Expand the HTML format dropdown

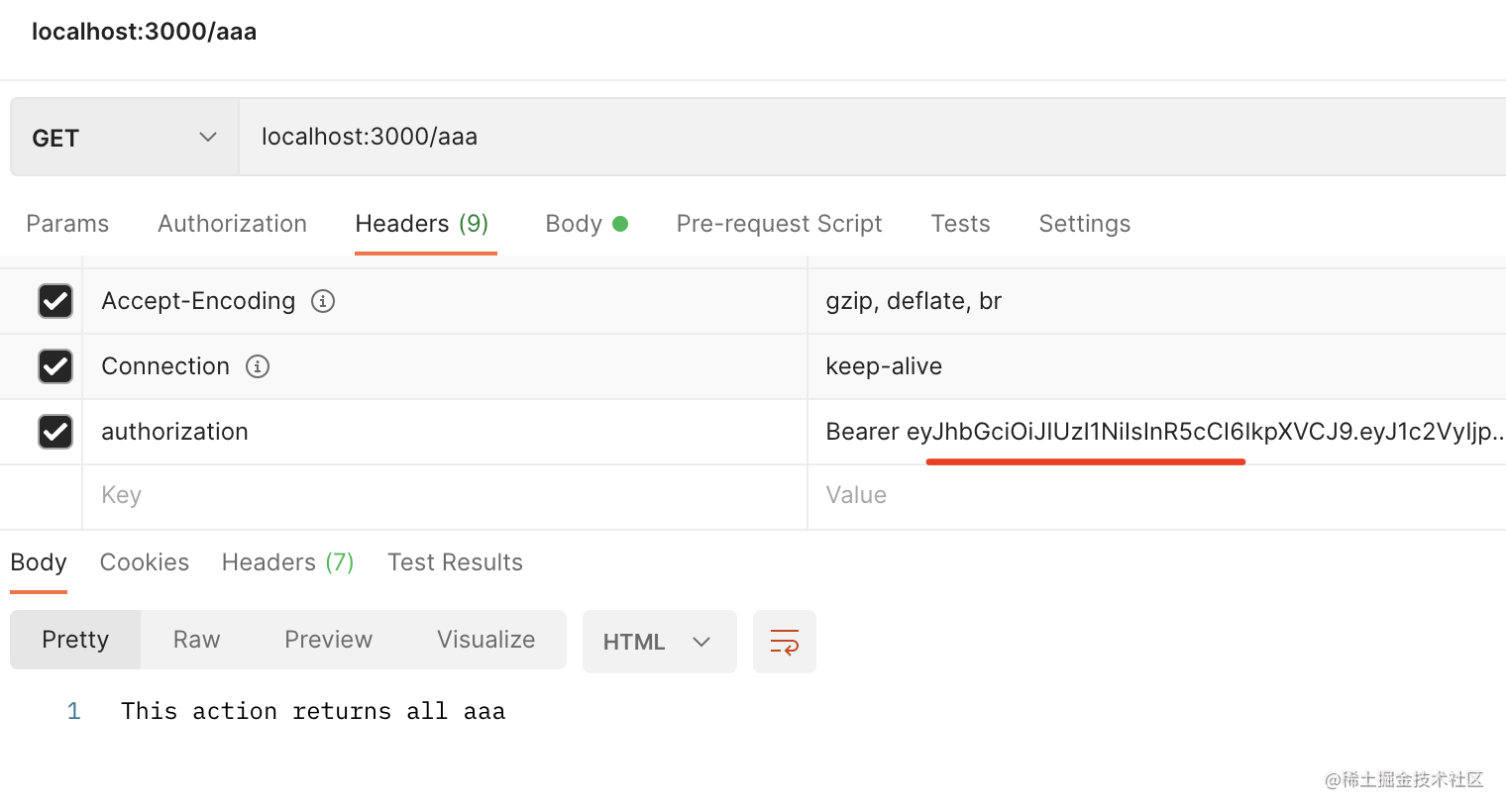(659, 642)
